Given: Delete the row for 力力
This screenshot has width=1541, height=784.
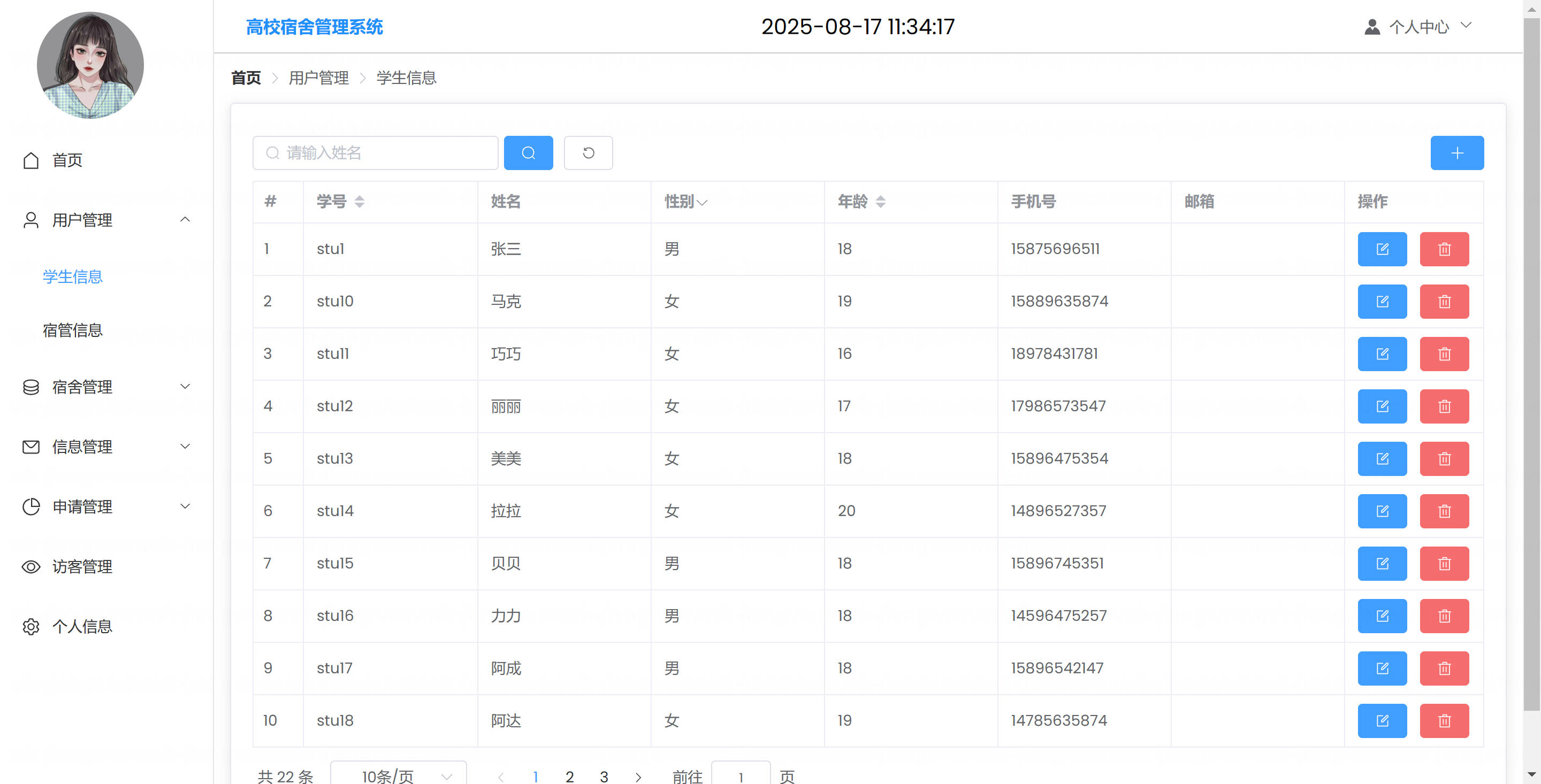Looking at the screenshot, I should point(1444,616).
